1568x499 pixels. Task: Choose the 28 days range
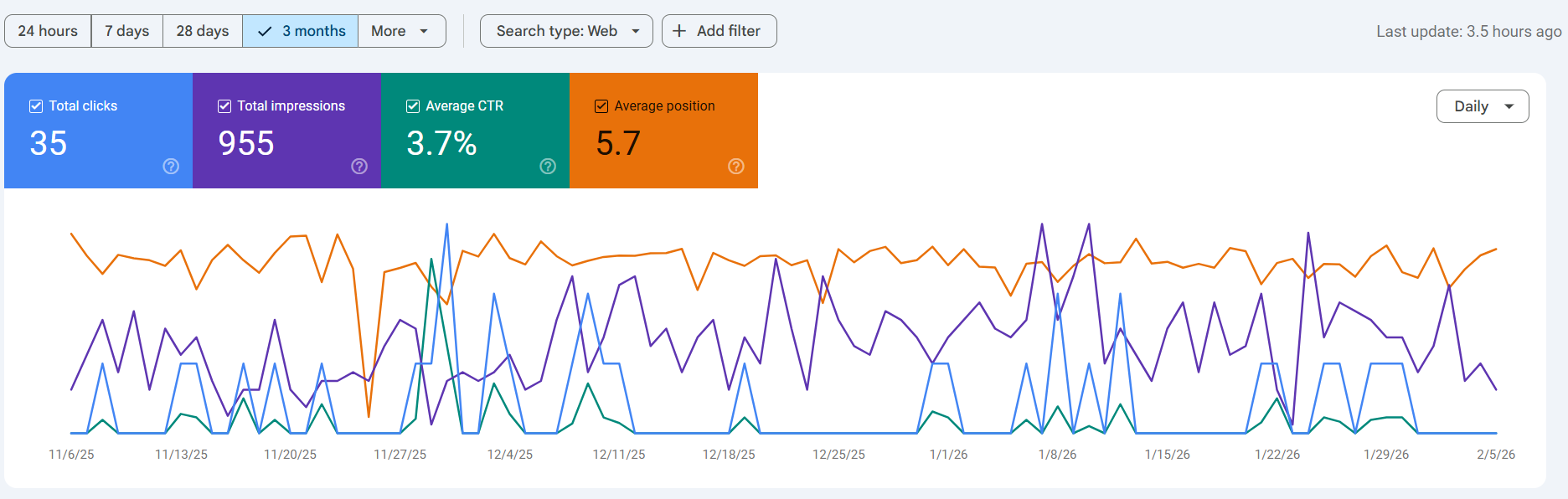tap(203, 31)
